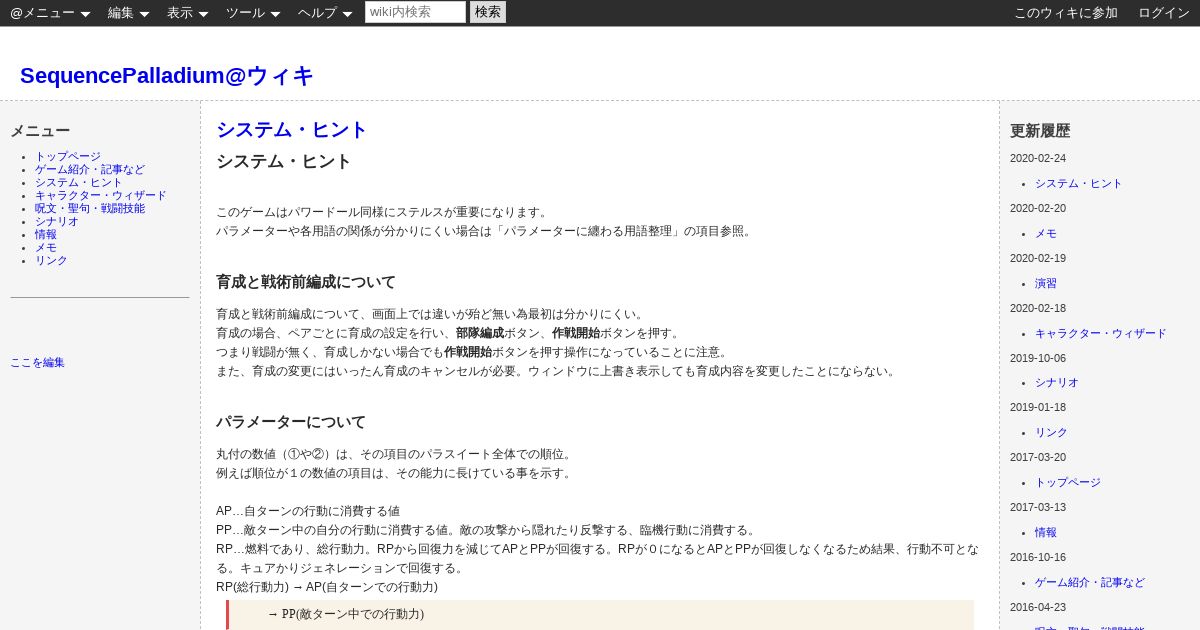The width and height of the screenshot is (1200, 630).
Task: Open システム・ヒント in left menu
Action: [79, 183]
